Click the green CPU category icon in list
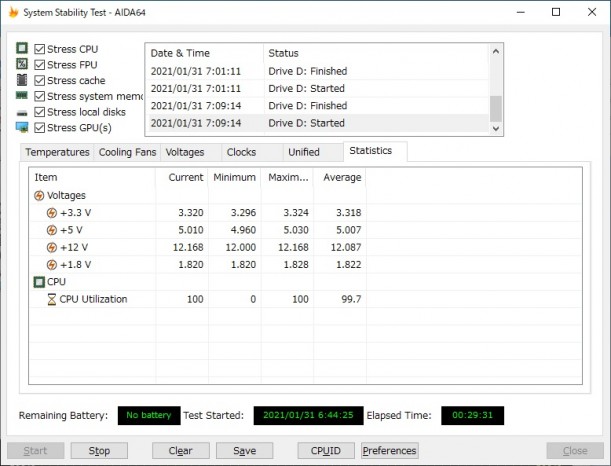 click(39, 282)
